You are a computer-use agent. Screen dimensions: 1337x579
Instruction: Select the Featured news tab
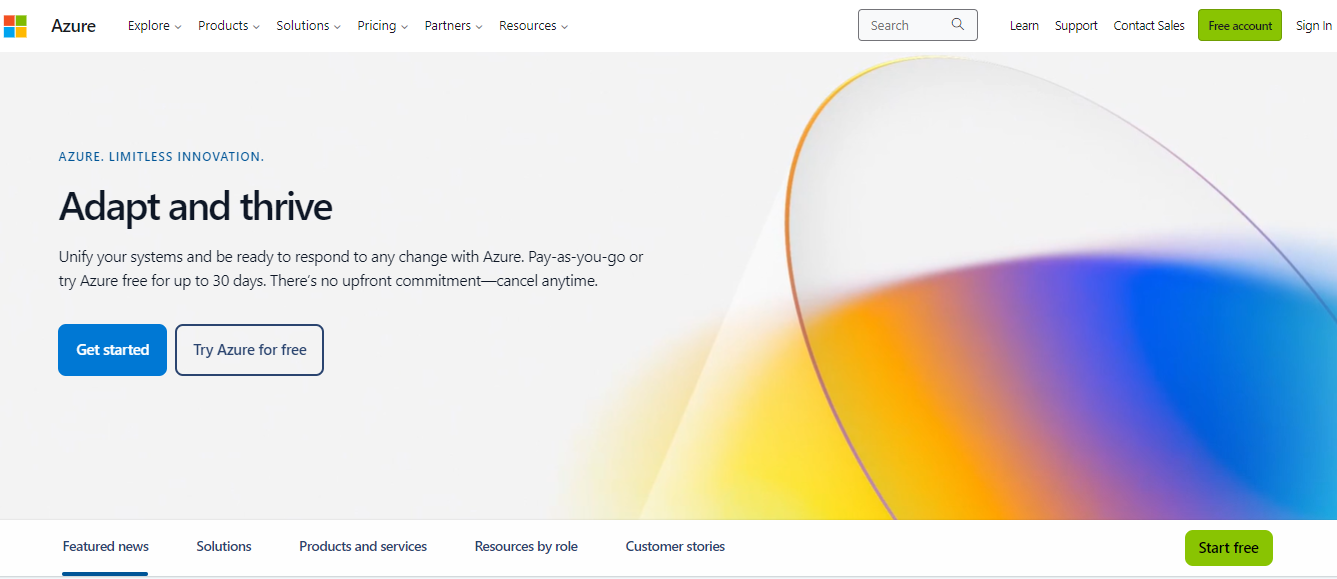105,547
